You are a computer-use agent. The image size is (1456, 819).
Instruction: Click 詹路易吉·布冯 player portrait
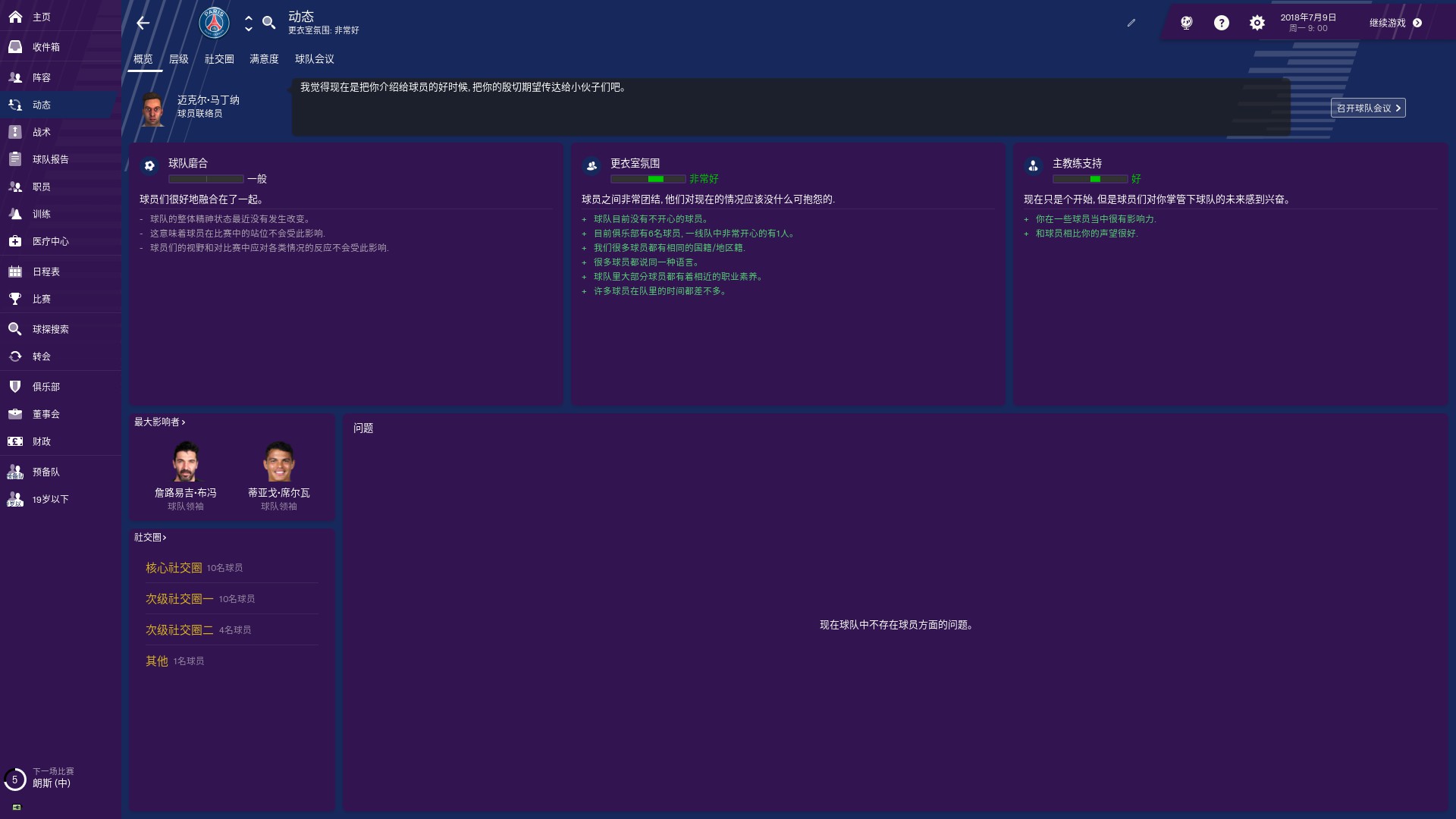pos(186,461)
